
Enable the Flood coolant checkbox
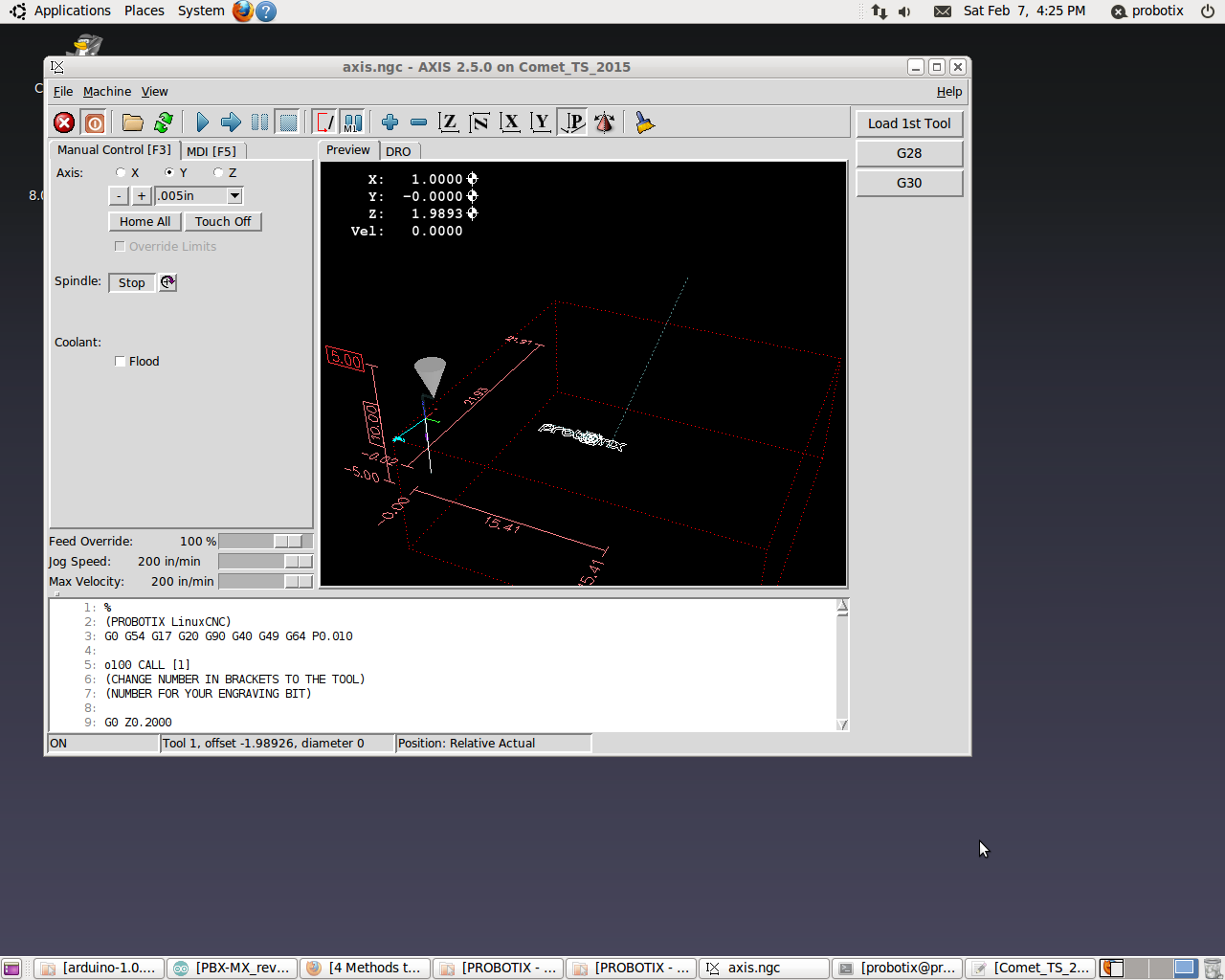tap(121, 362)
